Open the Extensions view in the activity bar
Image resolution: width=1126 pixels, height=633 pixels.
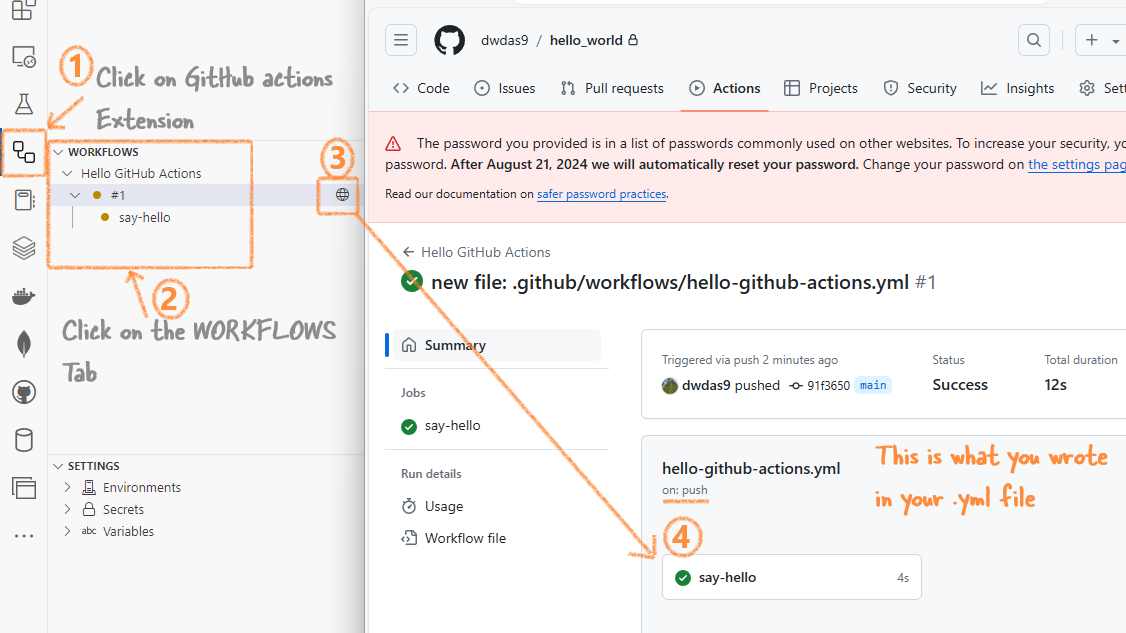coord(24,9)
